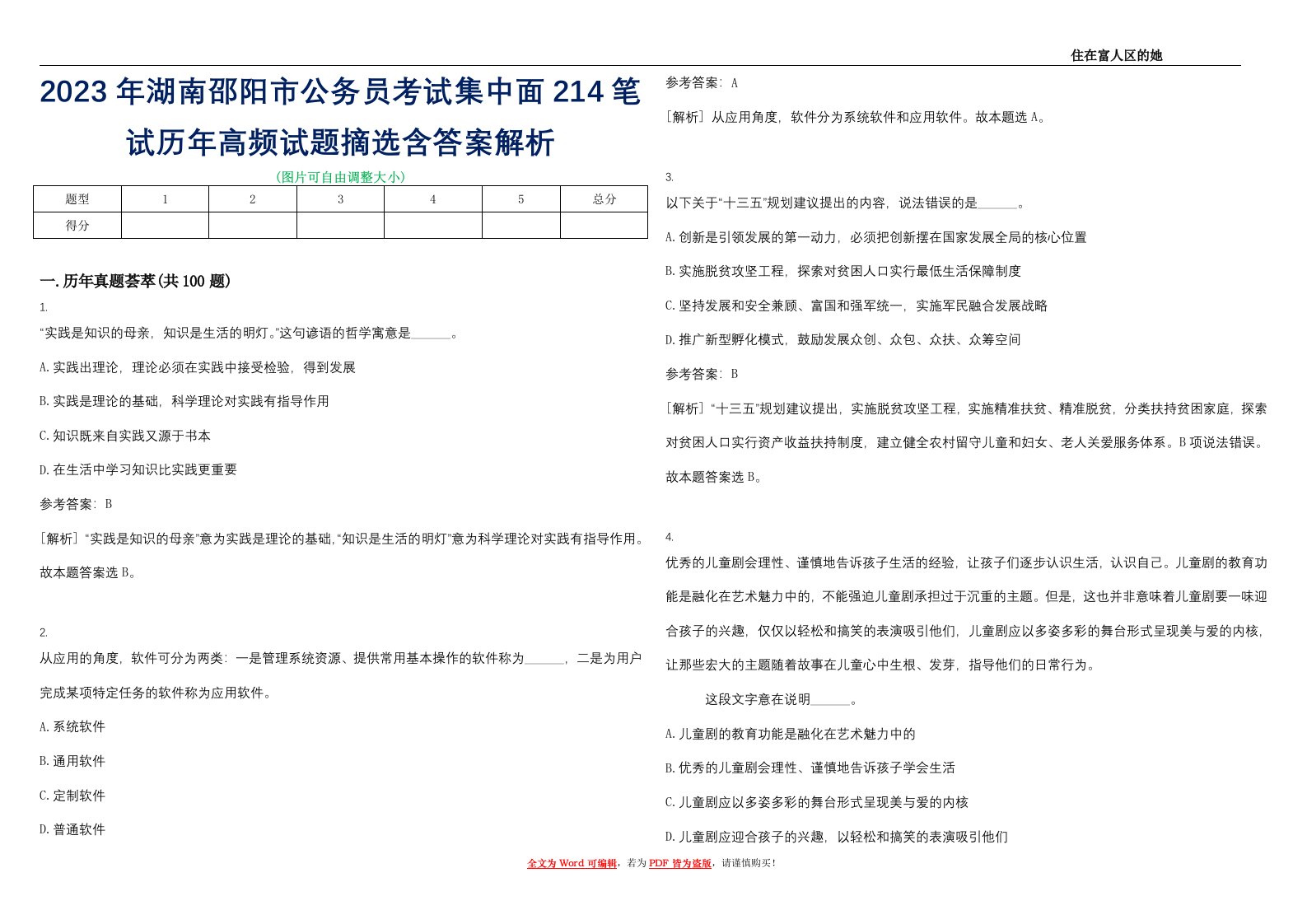Viewport: 1307px width, 924px height.
Task: Click the final line 故本题答案选B of question 3
Action: pyautogui.click(x=714, y=477)
